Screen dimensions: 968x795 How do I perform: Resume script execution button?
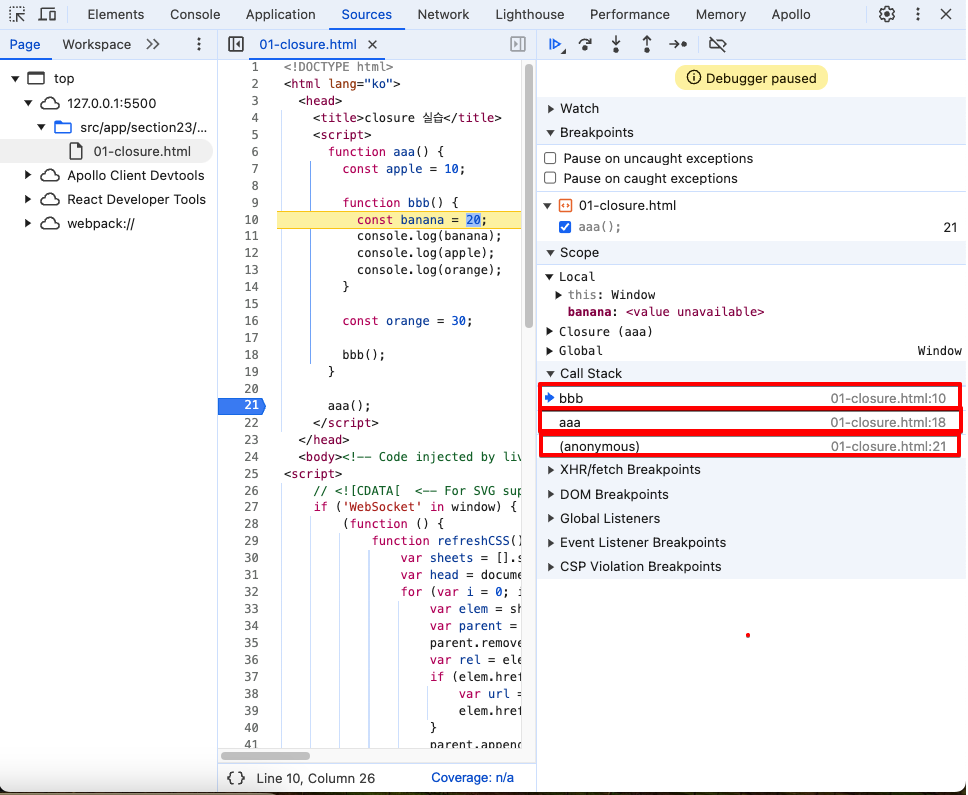click(556, 44)
